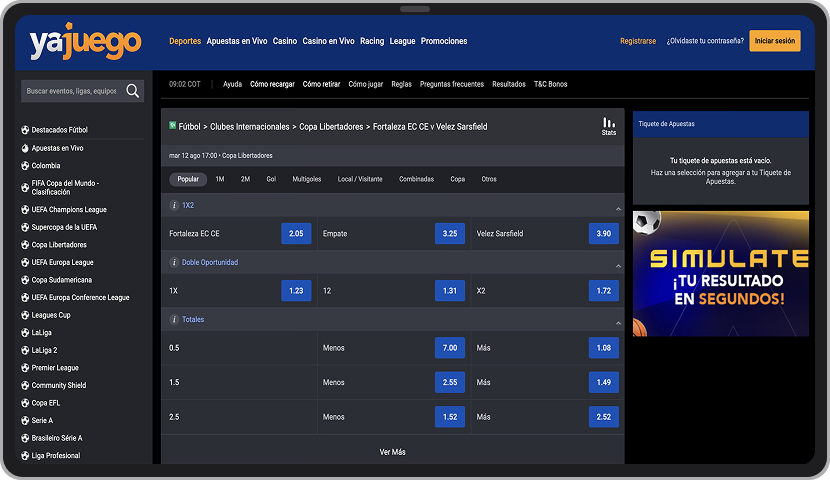Viewport: 830px width, 480px height.
Task: Click the ball icon beside UEFA Champions League
Action: (25, 210)
